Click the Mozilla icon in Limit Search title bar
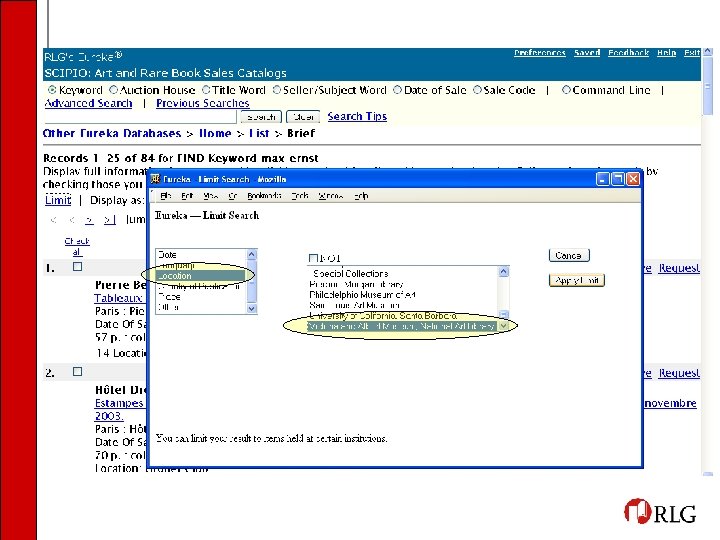 point(155,179)
